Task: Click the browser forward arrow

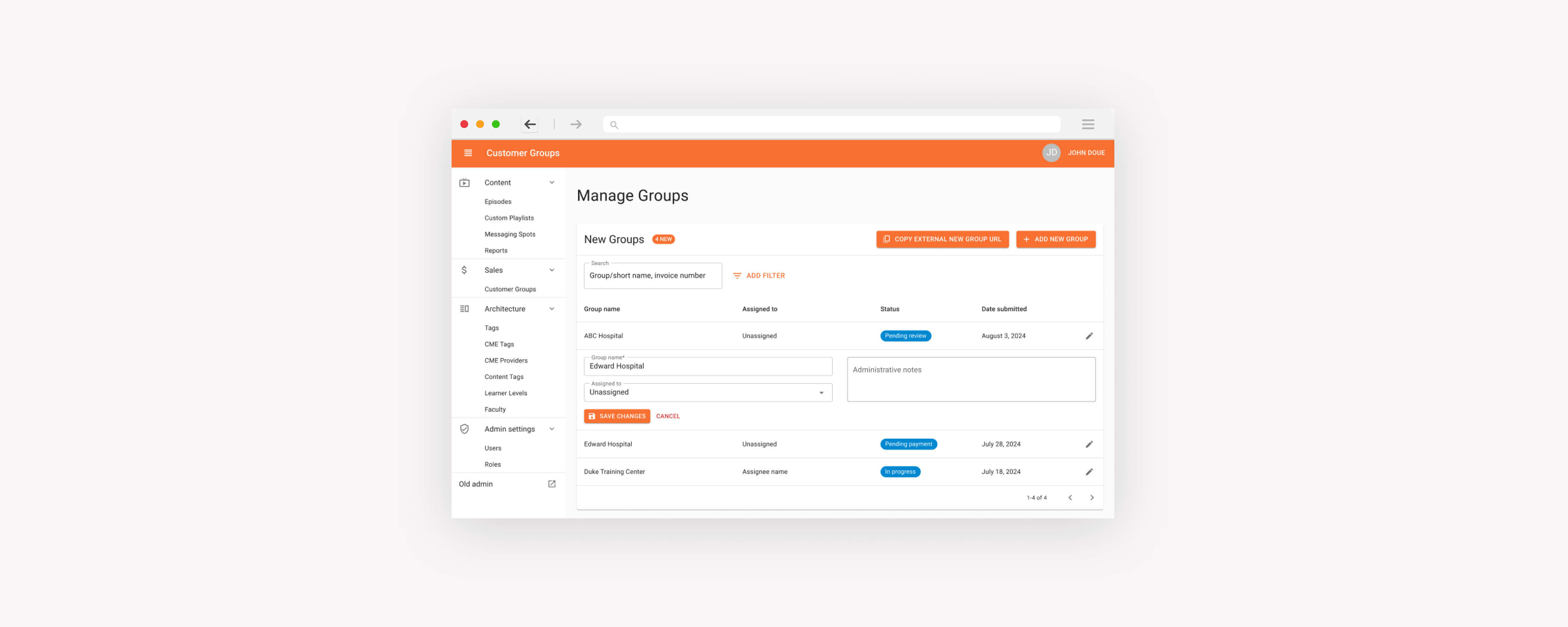Action: pos(575,124)
